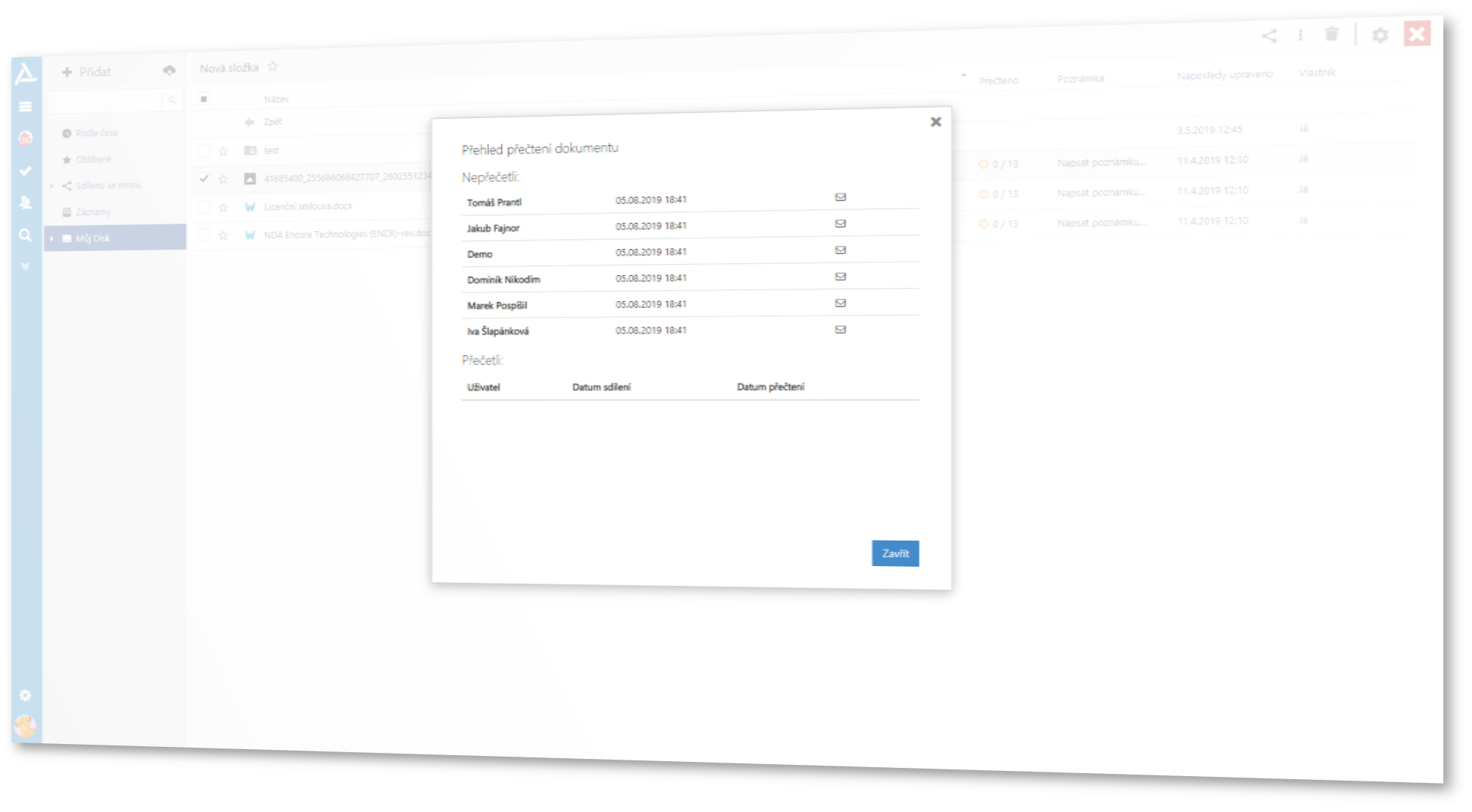The height and width of the screenshot is (812, 1472).
Task: Star the Licenční smlouva.docx file
Action: tap(223, 207)
